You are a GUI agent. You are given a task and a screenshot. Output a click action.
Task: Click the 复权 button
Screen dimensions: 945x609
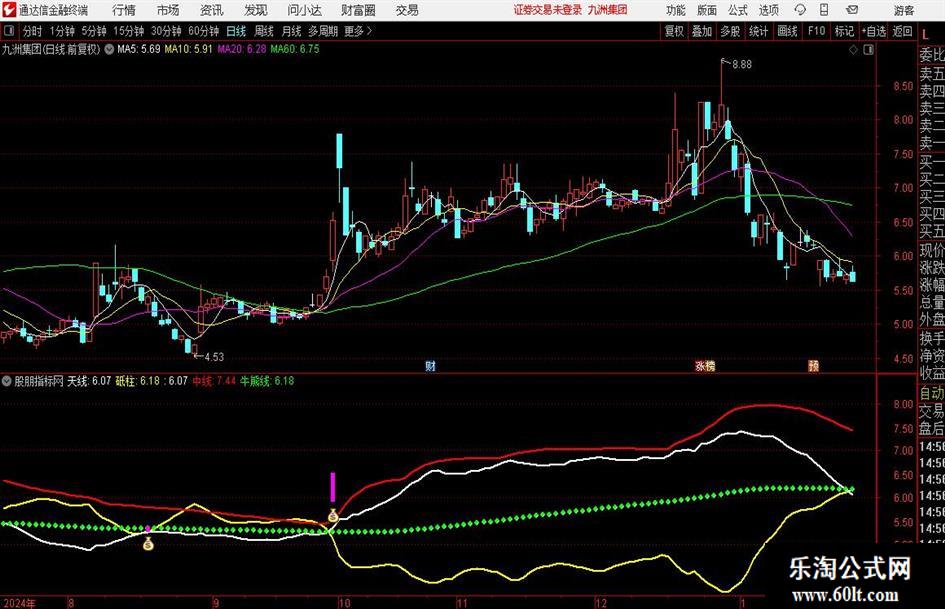tap(674, 31)
